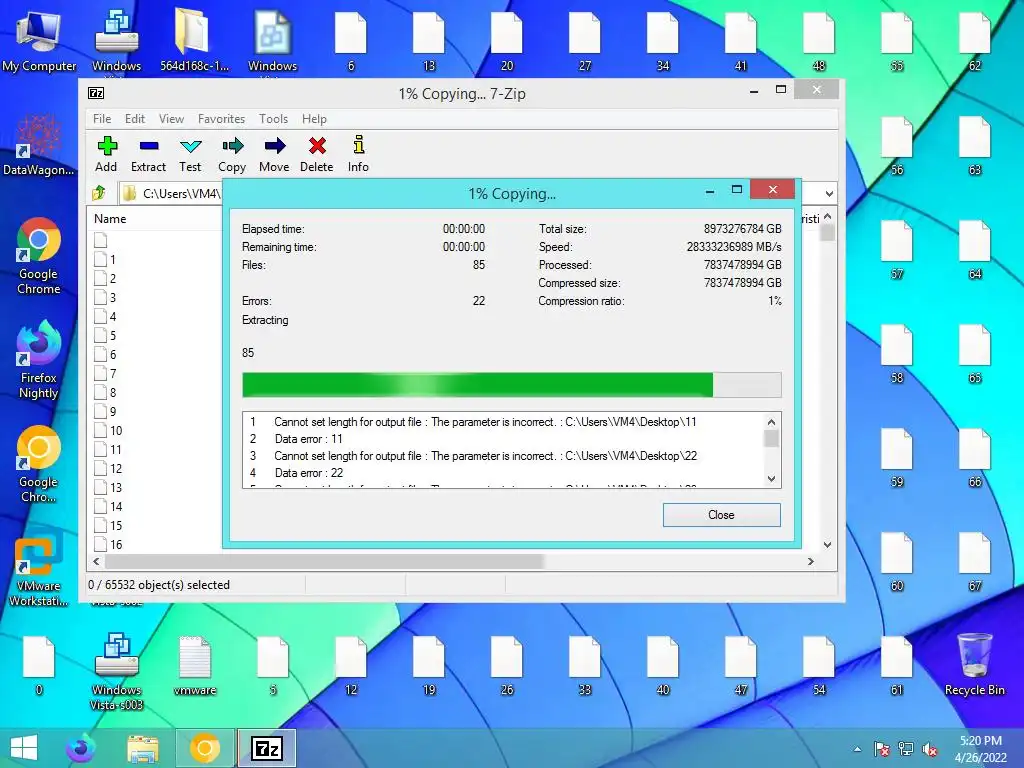Viewport: 1024px width, 768px height.
Task: Click the '0 / 65532 object(s) selected' status
Action: pyautogui.click(x=159, y=584)
